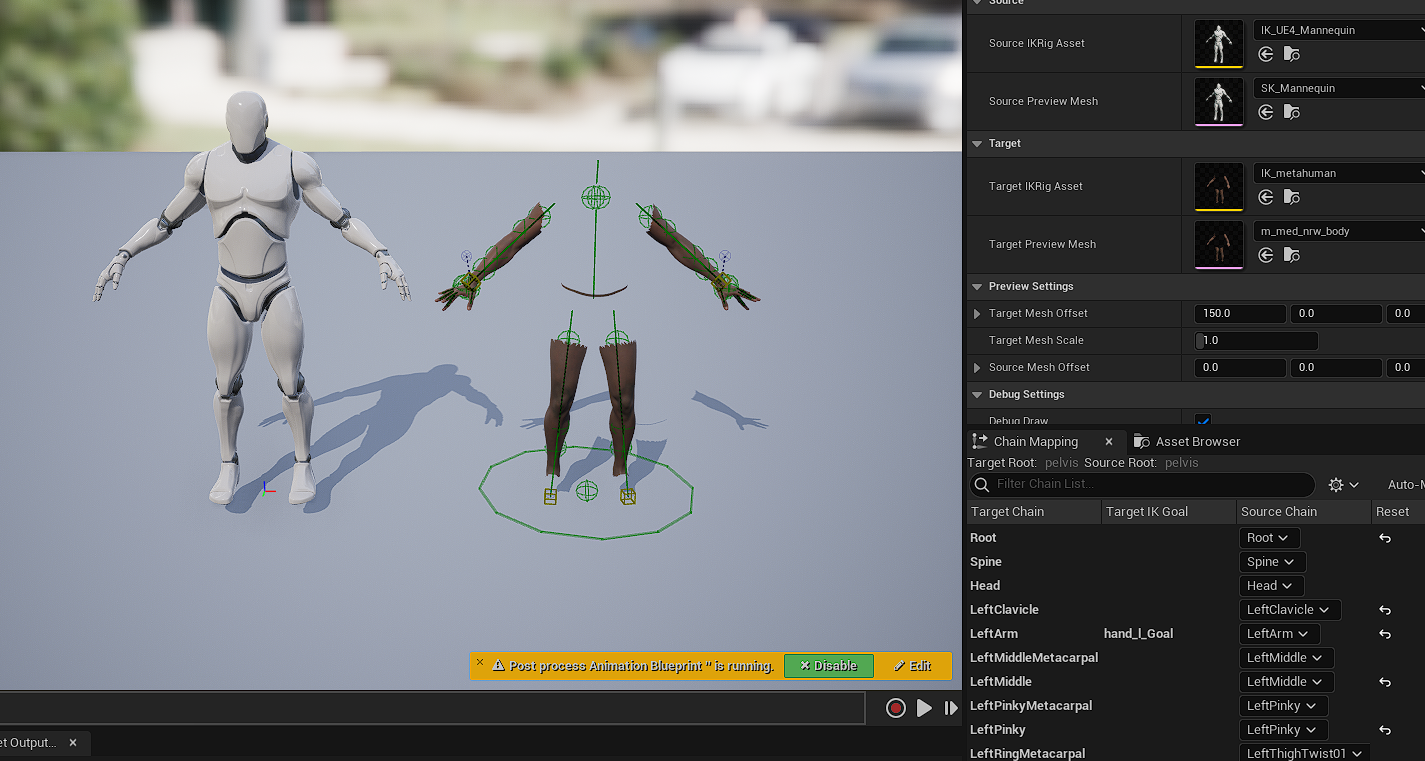Screen dimensions: 1425x761
Task: Click the m_med_nrw_body mesh thumbnail
Action: [1219, 245]
